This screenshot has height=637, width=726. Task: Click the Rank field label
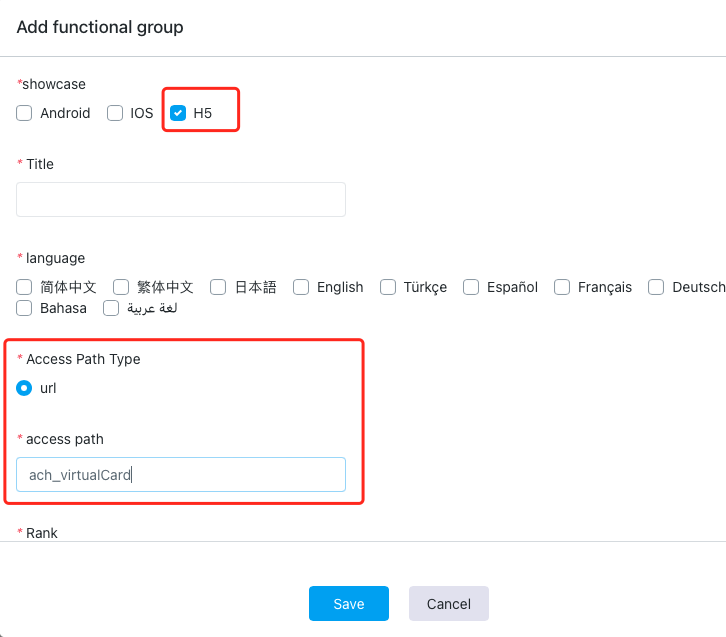pyautogui.click(x=42, y=533)
